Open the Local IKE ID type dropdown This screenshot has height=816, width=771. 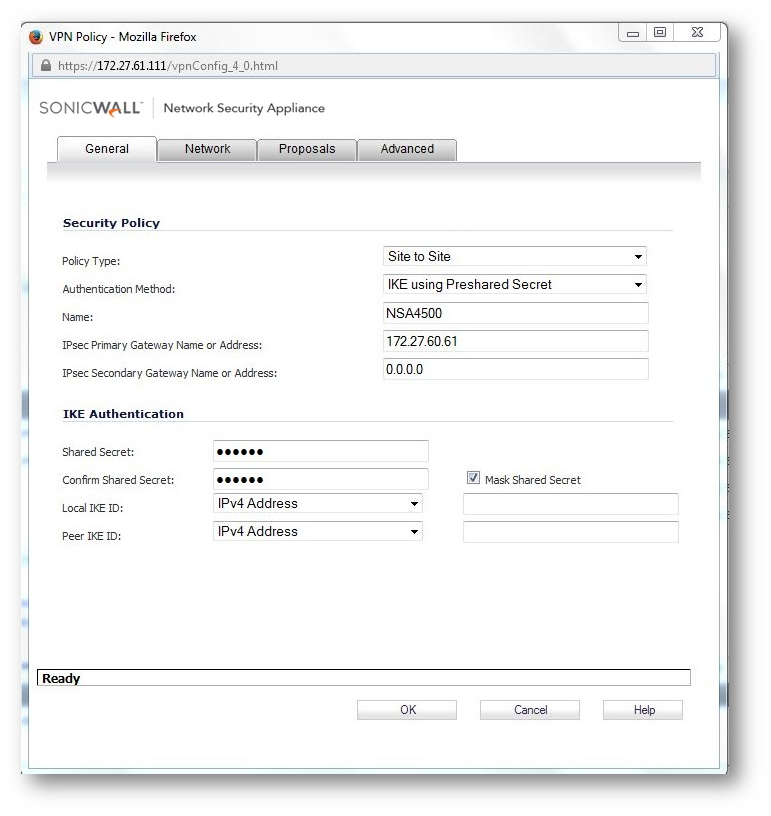(319, 504)
